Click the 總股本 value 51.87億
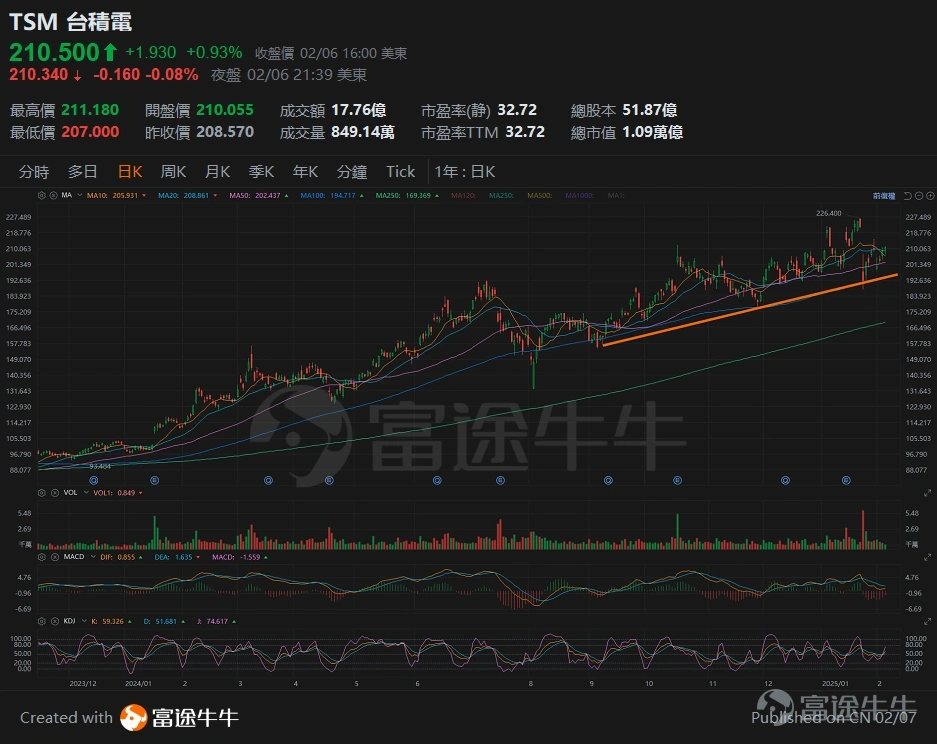This screenshot has width=937, height=744. 650,110
